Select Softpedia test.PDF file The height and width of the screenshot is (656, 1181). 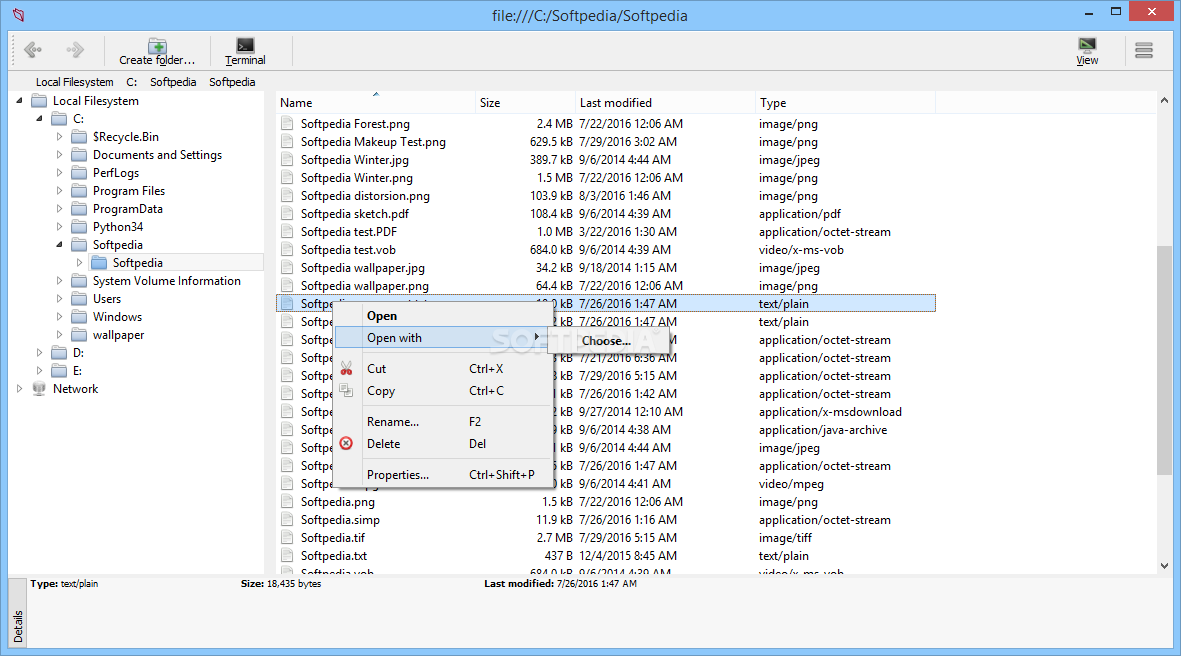(349, 232)
